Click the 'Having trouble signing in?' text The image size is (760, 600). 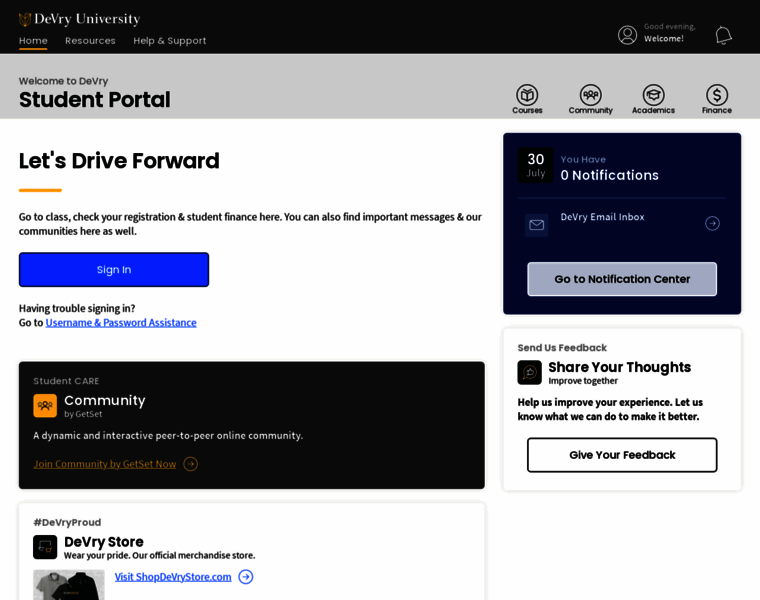point(77,309)
